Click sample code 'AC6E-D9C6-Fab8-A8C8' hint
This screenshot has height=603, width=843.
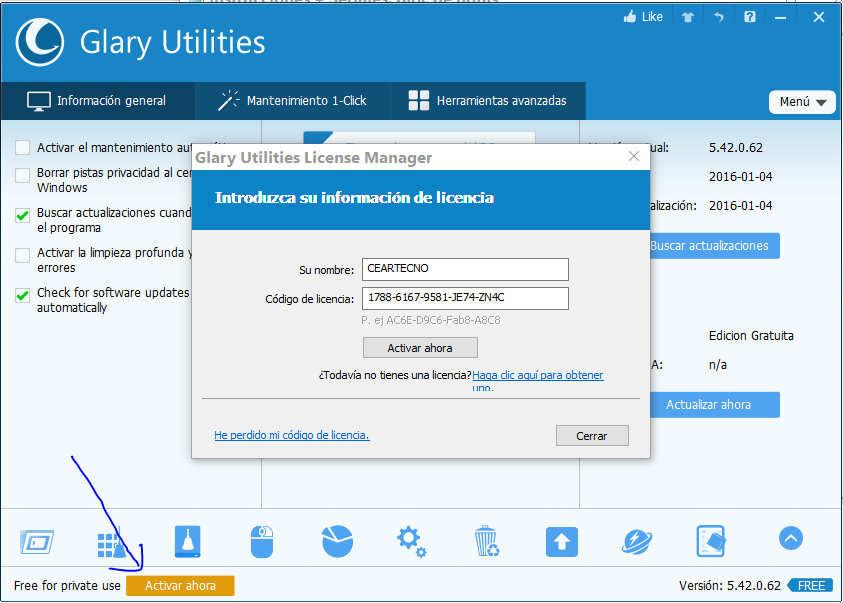pos(444,320)
